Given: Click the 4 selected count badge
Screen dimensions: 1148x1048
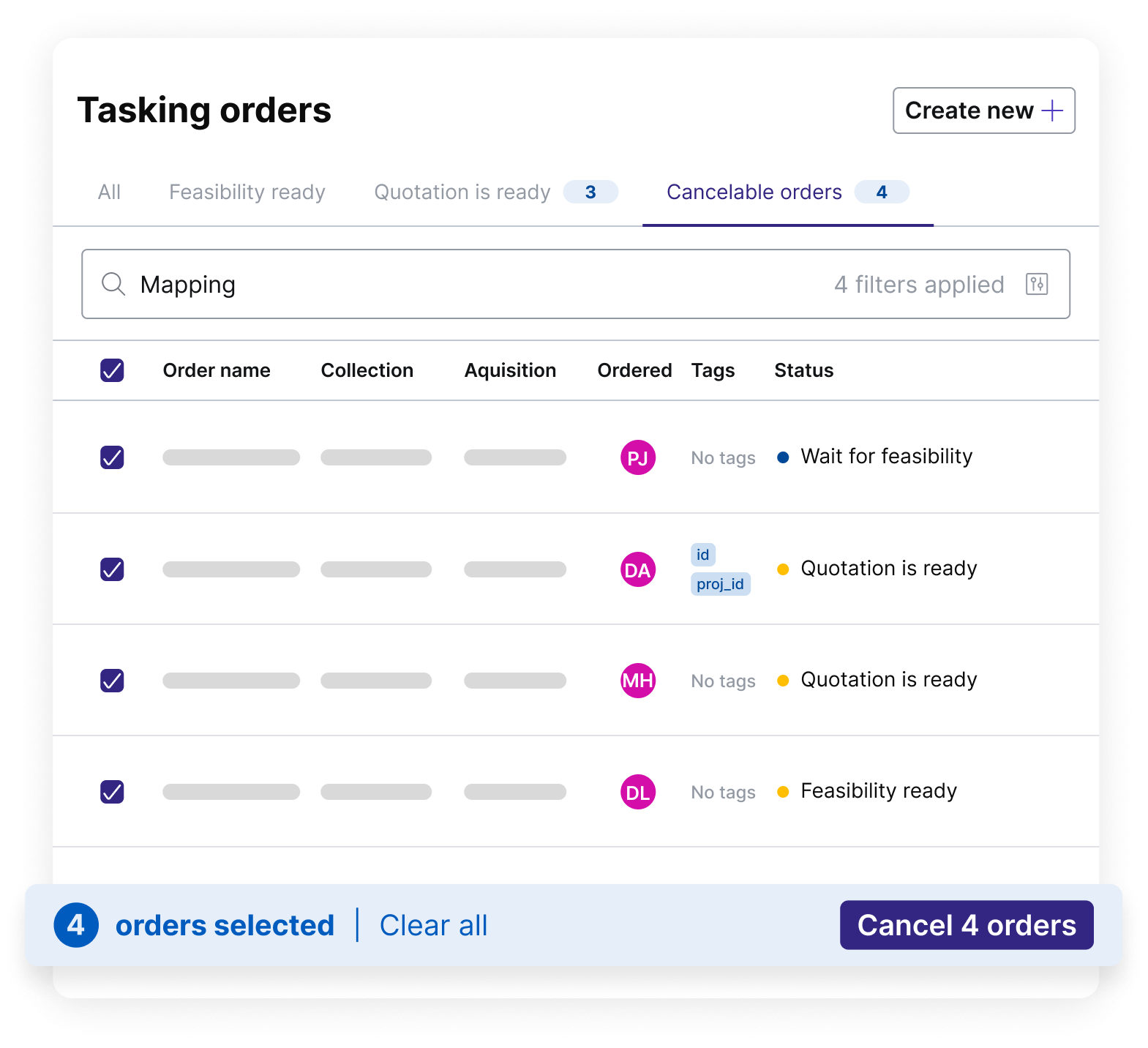Looking at the screenshot, I should point(76,925).
